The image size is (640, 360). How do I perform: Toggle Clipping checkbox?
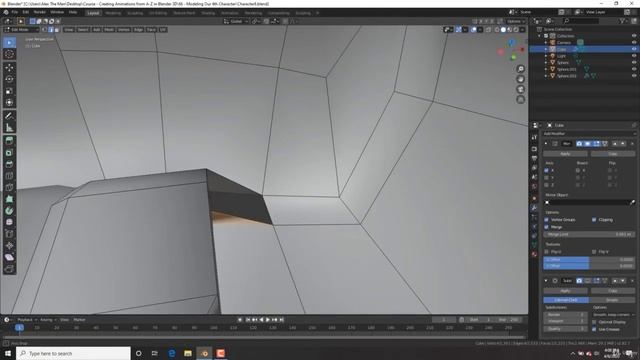[594, 220]
